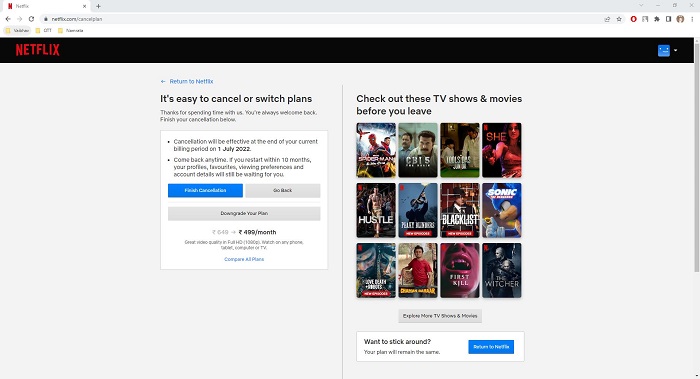Viewport: 700px width, 379px height.
Task: Open the OTT bookmarks folder
Action: [44, 31]
